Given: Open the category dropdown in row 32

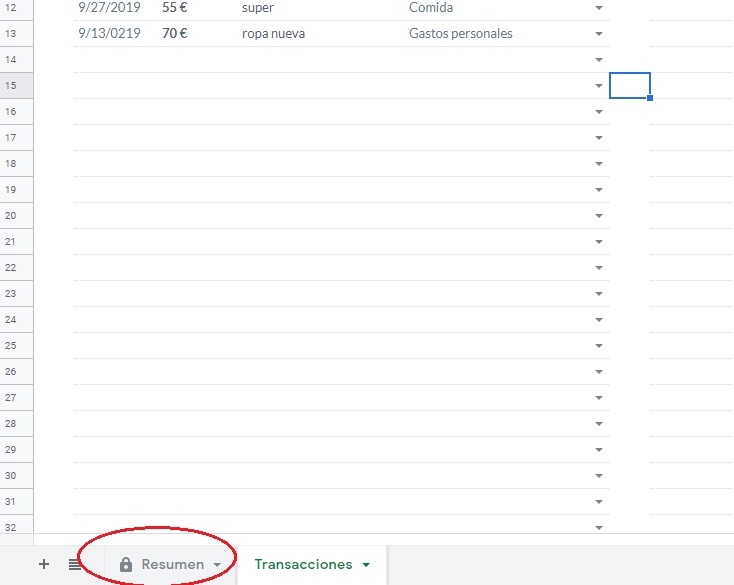Looking at the screenshot, I should click(598, 527).
